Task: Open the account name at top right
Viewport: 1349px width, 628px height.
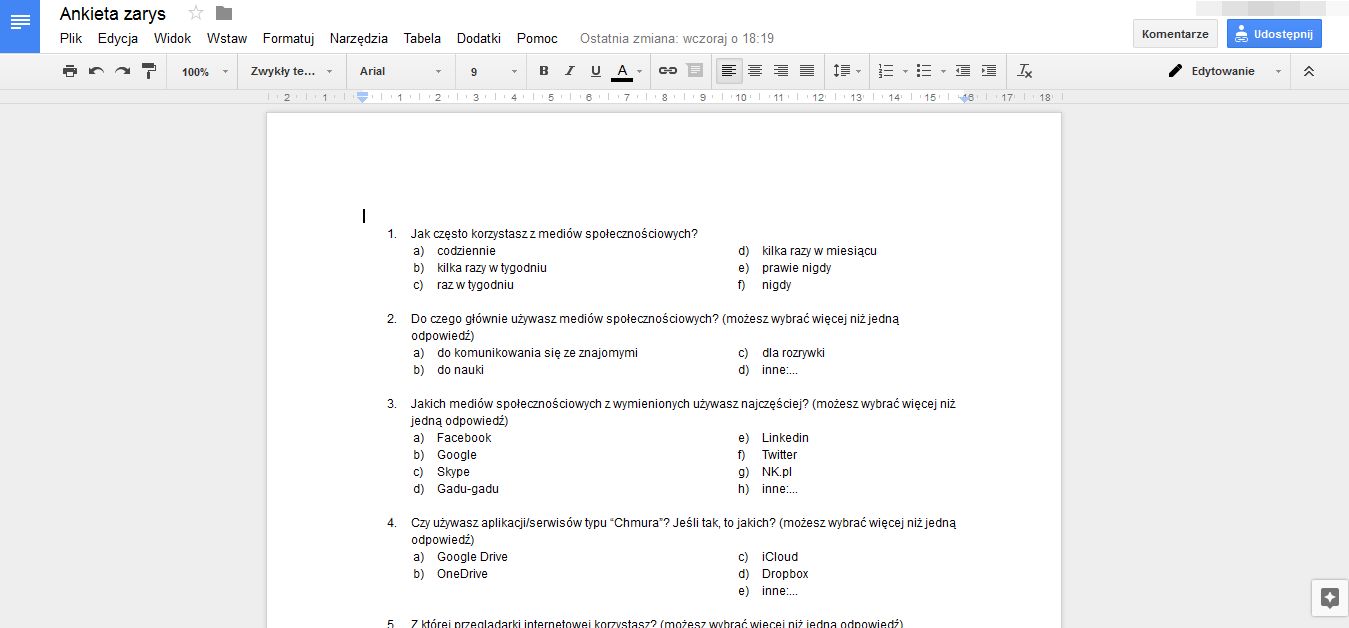Action: [1272, 7]
